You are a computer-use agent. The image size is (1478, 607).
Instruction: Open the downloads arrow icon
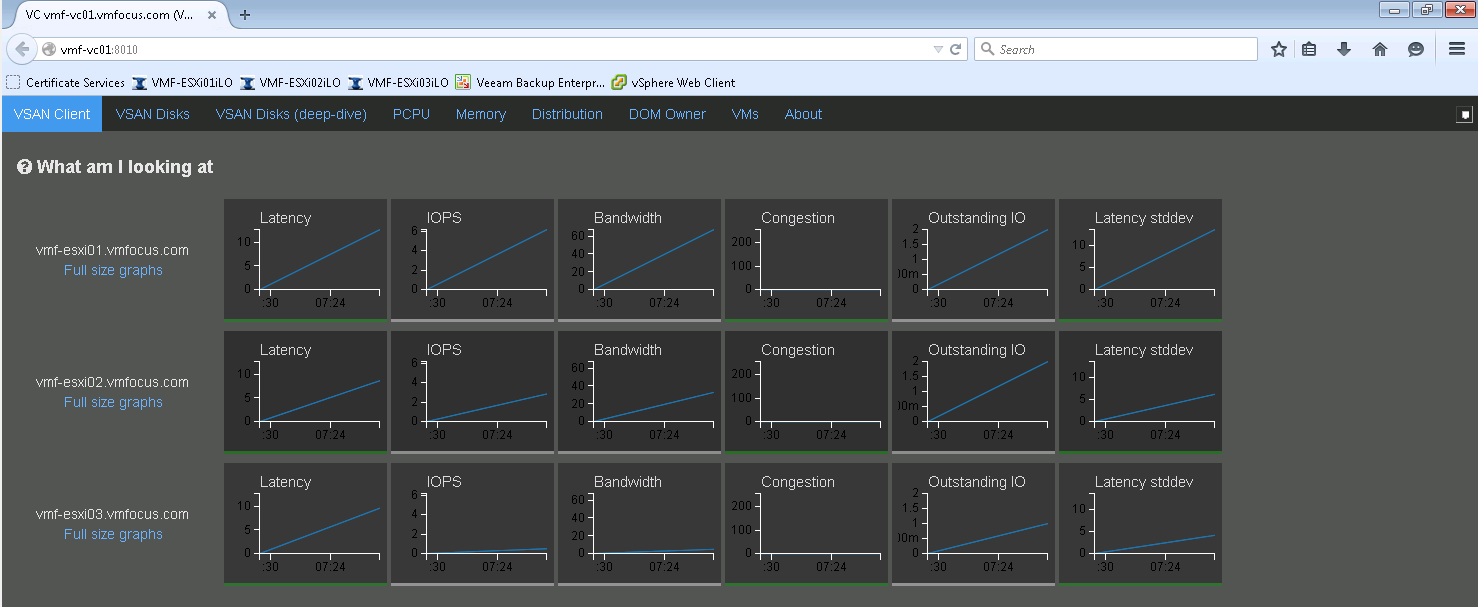[1344, 49]
